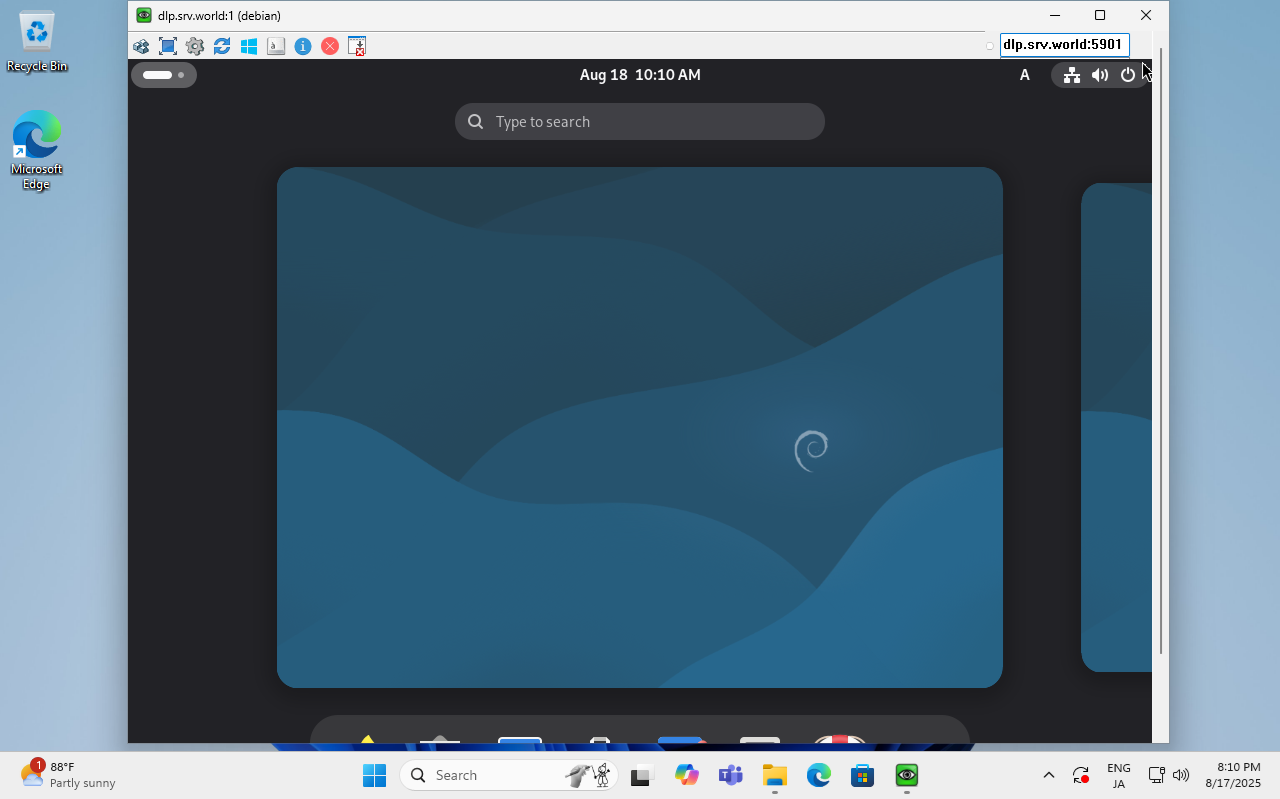Click the sync tray icon with red dot
The image size is (1280, 799).
(1081, 775)
